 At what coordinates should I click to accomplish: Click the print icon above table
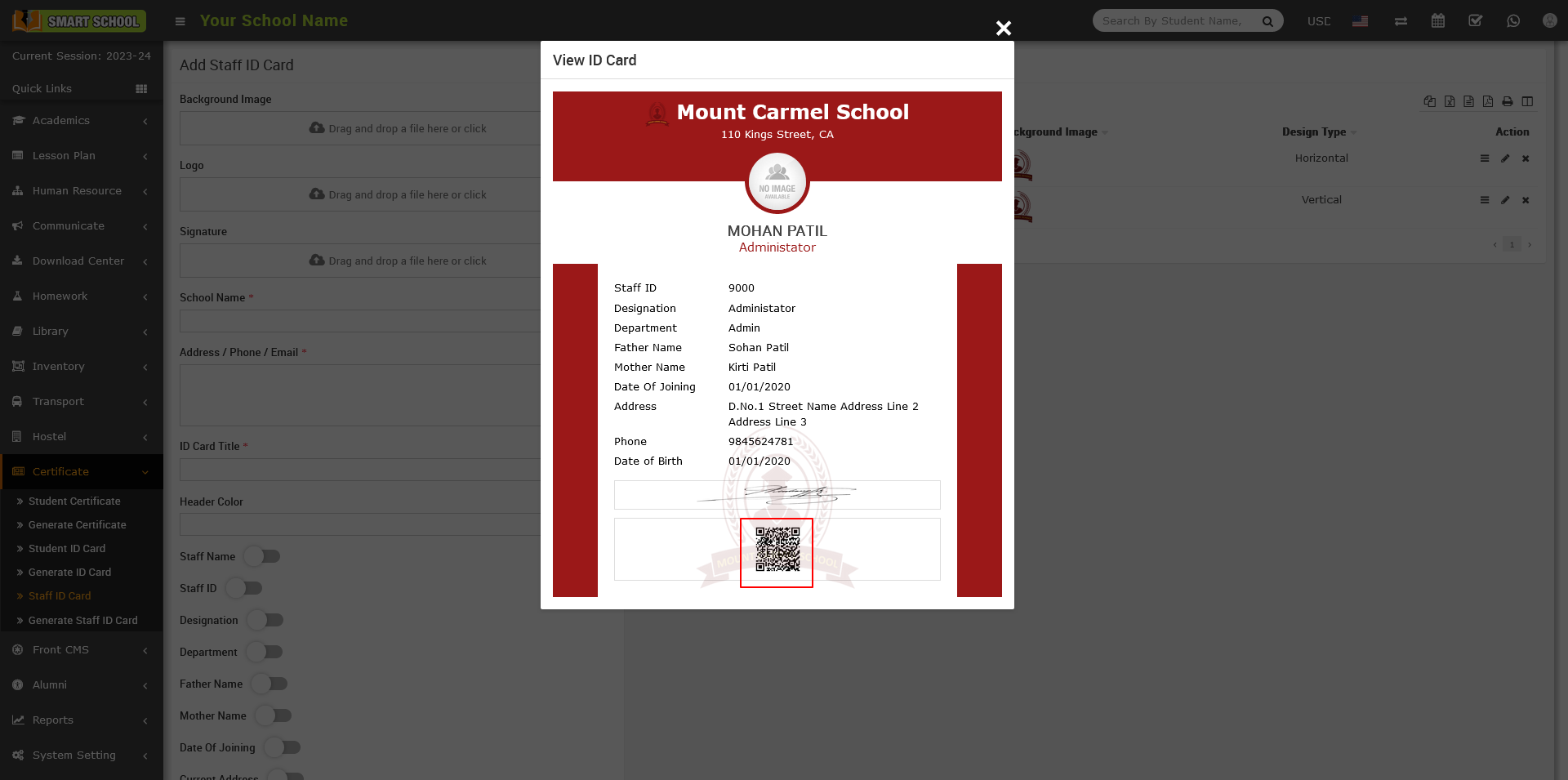pyautogui.click(x=1508, y=101)
